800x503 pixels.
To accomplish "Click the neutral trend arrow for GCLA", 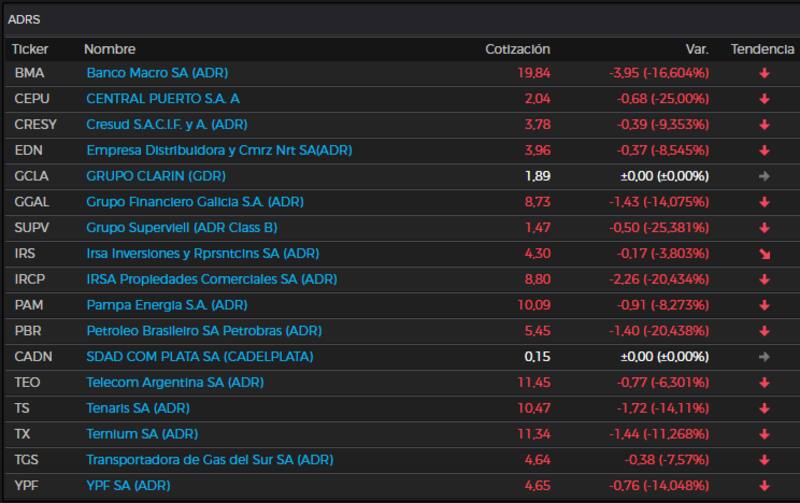I will pyautogui.click(x=764, y=176).
